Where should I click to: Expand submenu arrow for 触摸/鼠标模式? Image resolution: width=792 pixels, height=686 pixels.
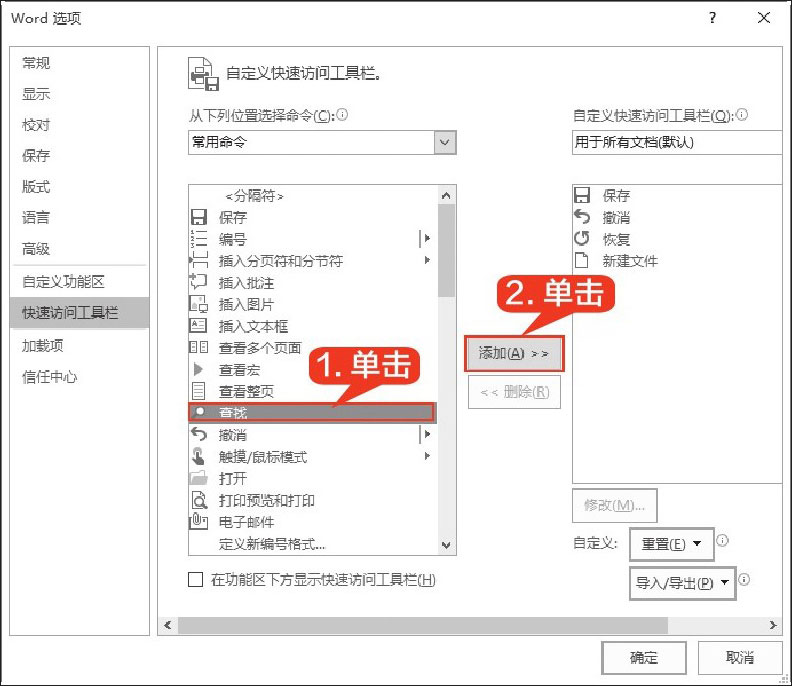coord(427,456)
